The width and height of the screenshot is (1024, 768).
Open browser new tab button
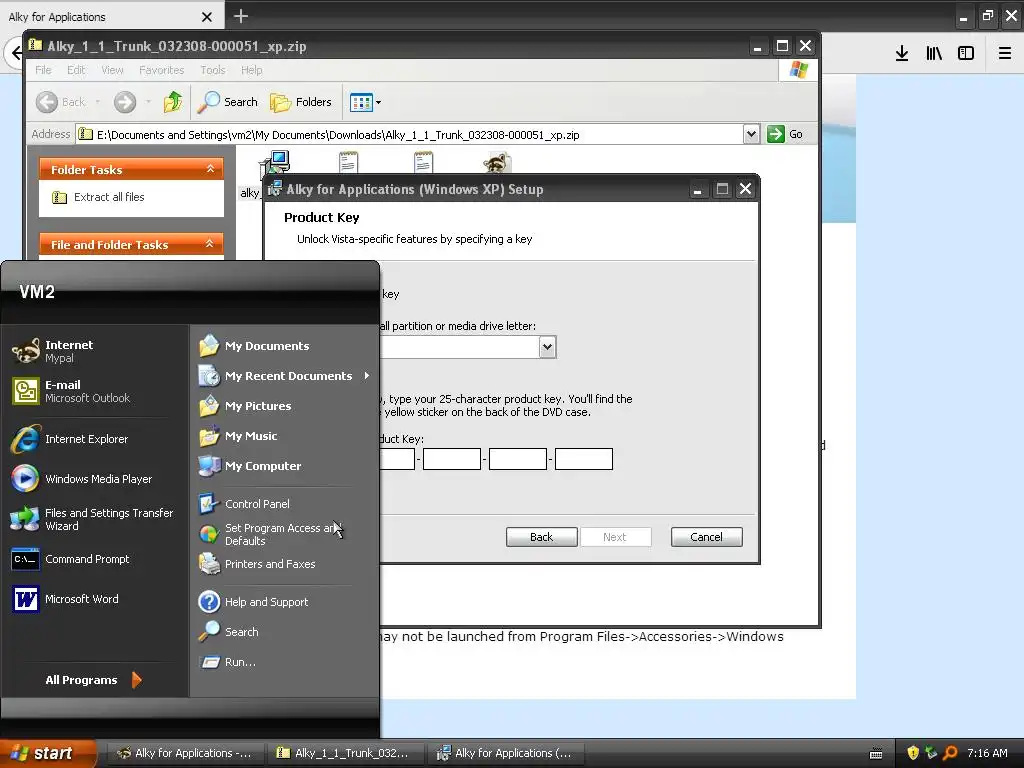[241, 16]
